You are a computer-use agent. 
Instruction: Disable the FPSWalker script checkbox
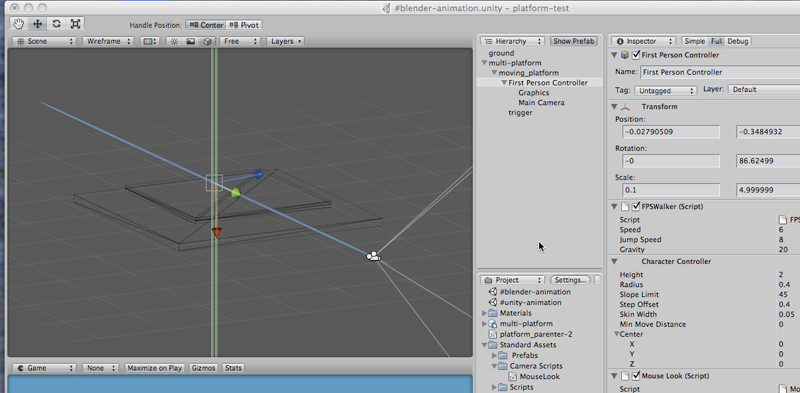(x=636, y=207)
